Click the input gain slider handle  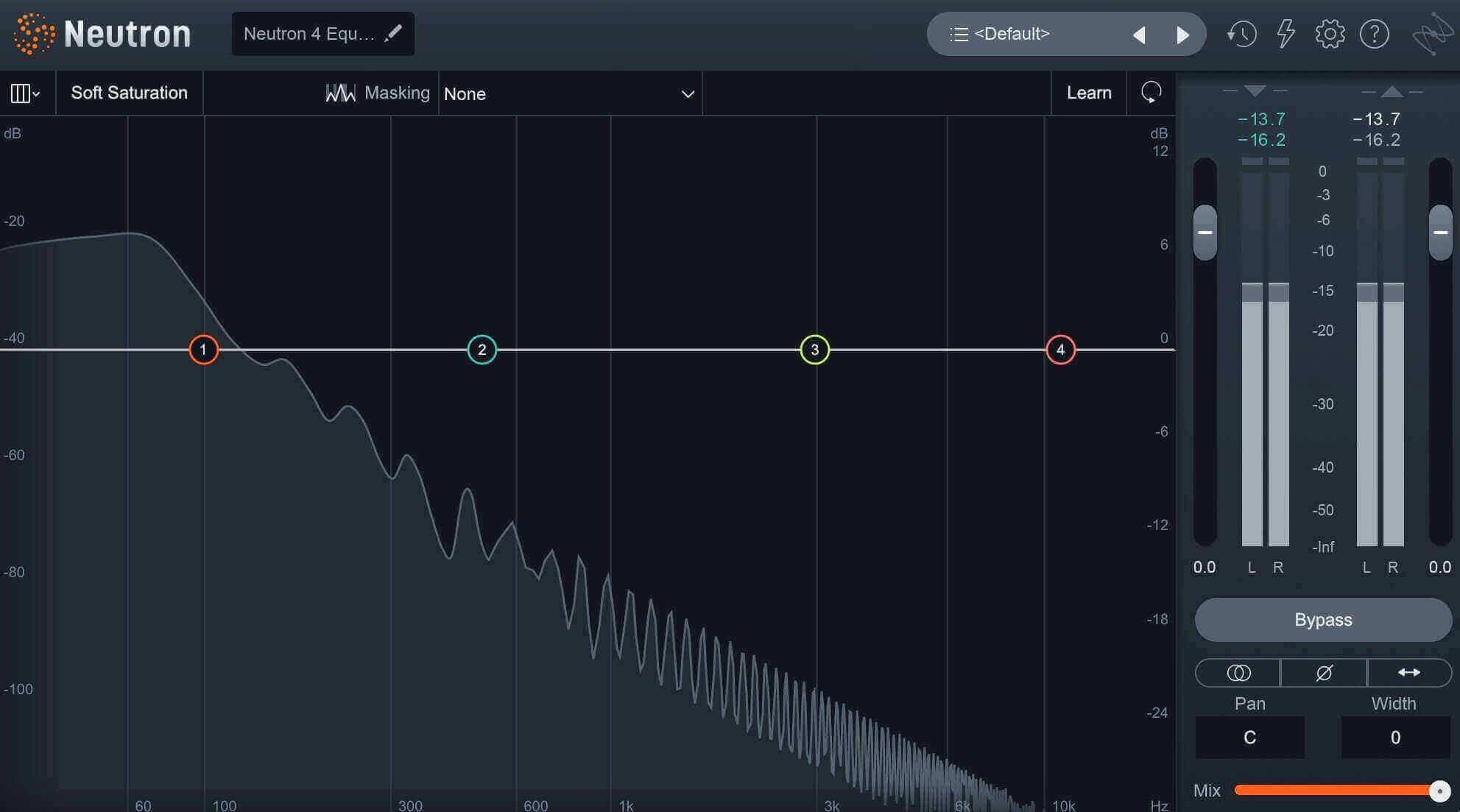pyautogui.click(x=1205, y=233)
